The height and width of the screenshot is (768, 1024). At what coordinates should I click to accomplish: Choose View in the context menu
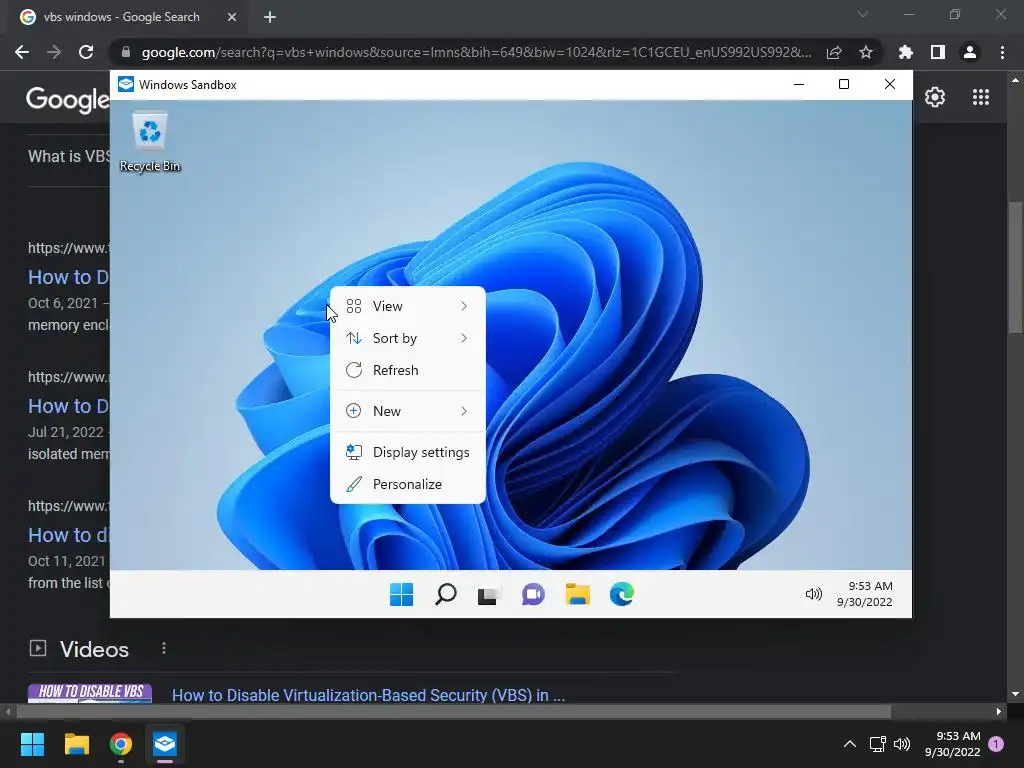(408, 306)
